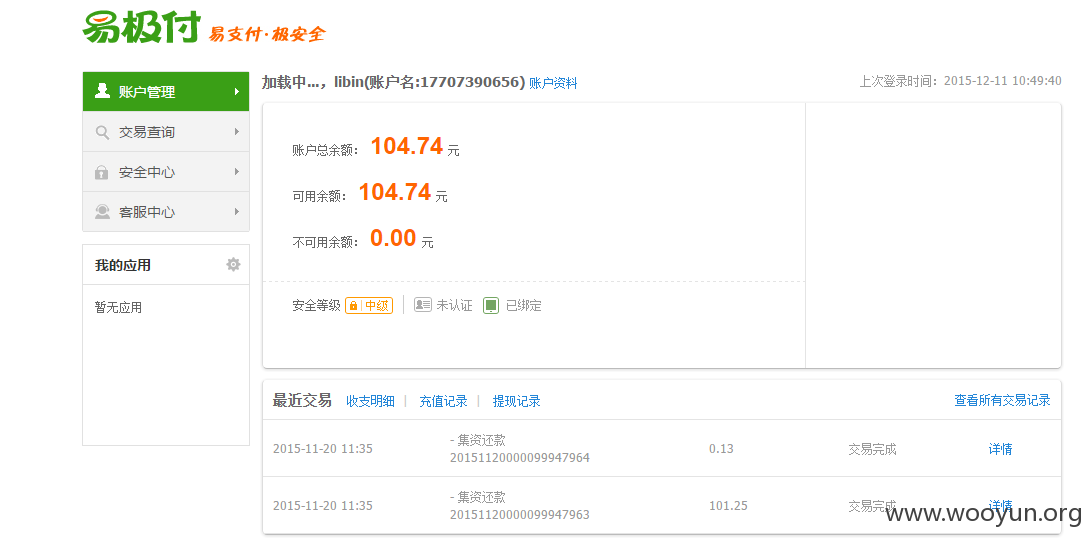Click date of transaction ending 947964

click(323, 449)
